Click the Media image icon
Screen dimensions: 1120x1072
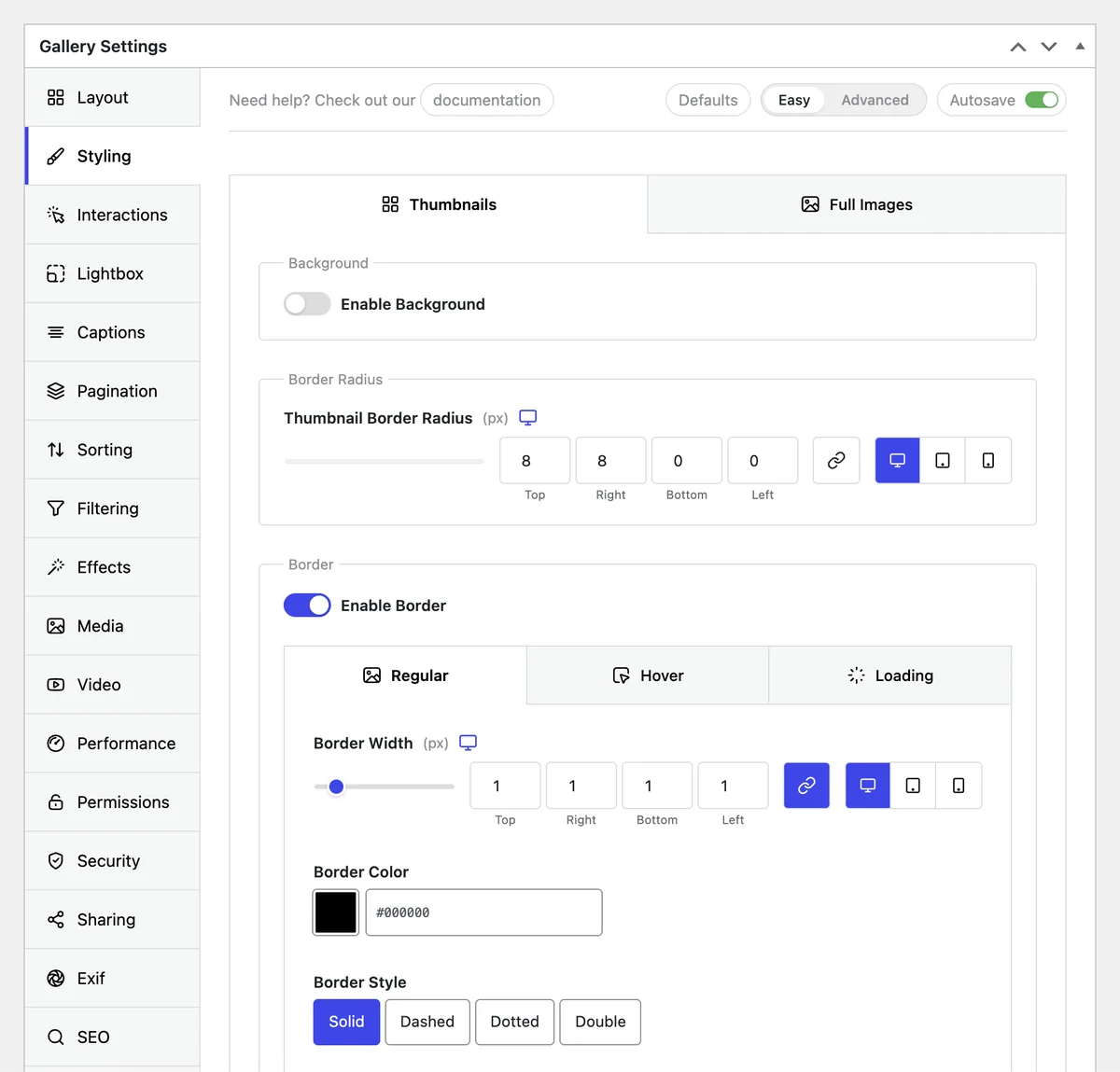(x=56, y=626)
